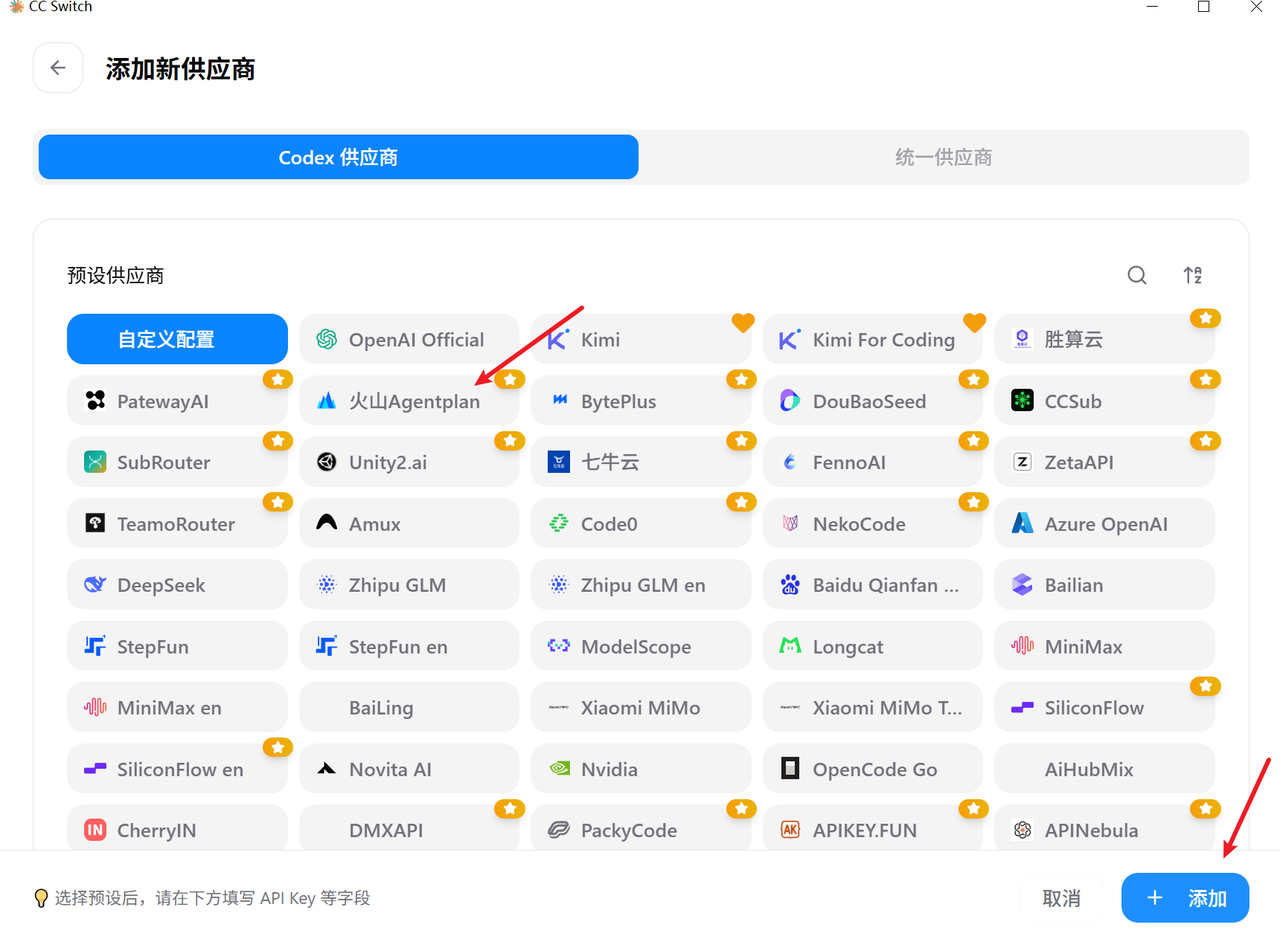1280x939 pixels.
Task: Select APINebula provider
Action: pyautogui.click(x=1104, y=828)
